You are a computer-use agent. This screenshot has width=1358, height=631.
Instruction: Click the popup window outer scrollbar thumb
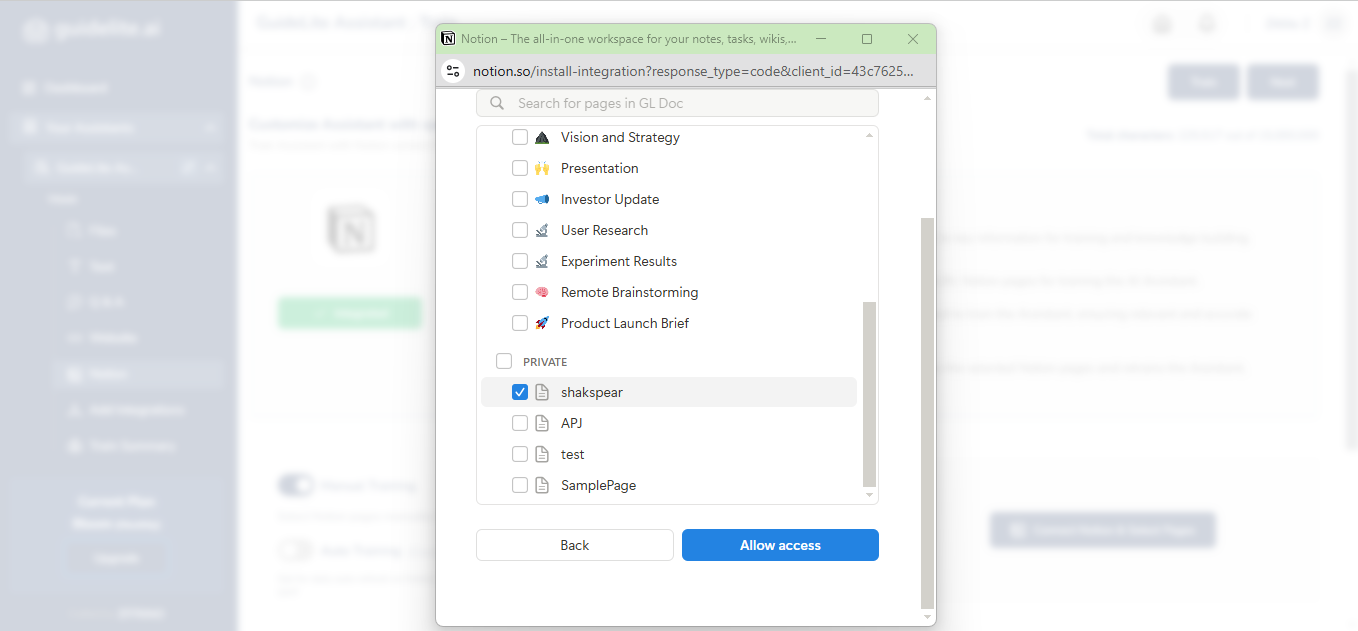(927, 413)
